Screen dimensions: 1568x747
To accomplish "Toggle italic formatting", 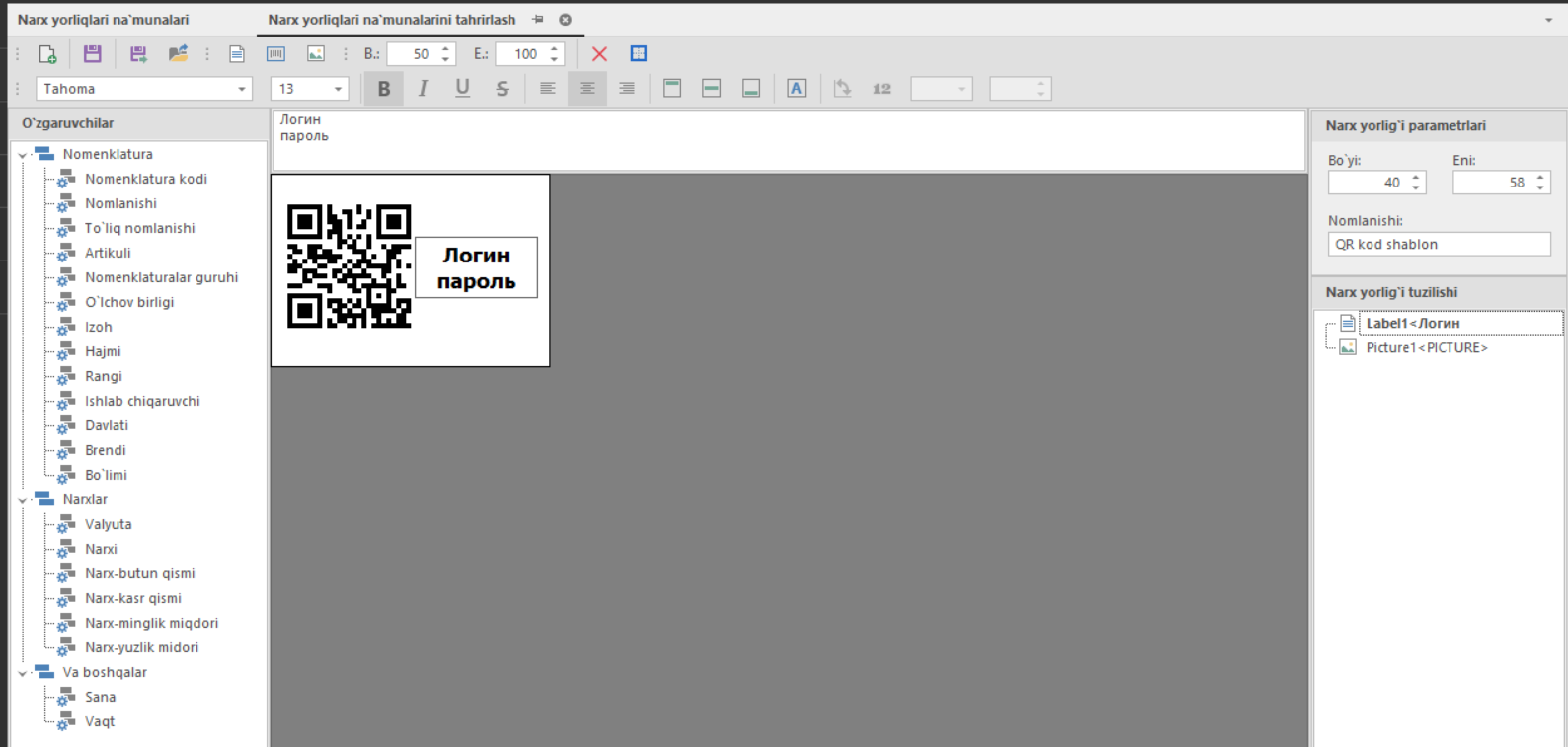I will point(423,89).
